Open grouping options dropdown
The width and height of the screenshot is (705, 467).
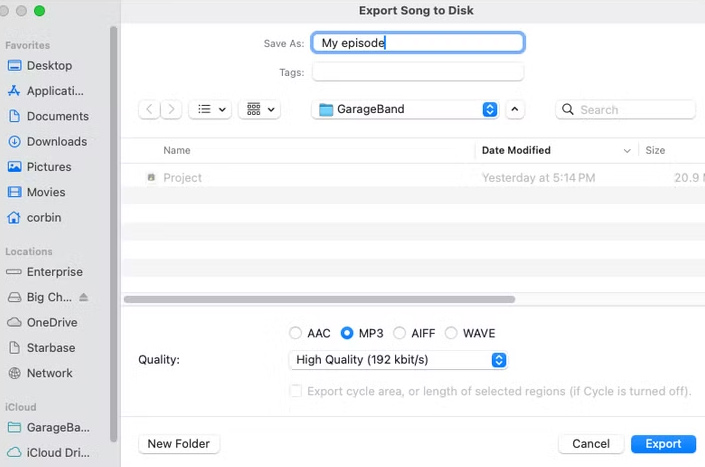pyautogui.click(x=260, y=109)
